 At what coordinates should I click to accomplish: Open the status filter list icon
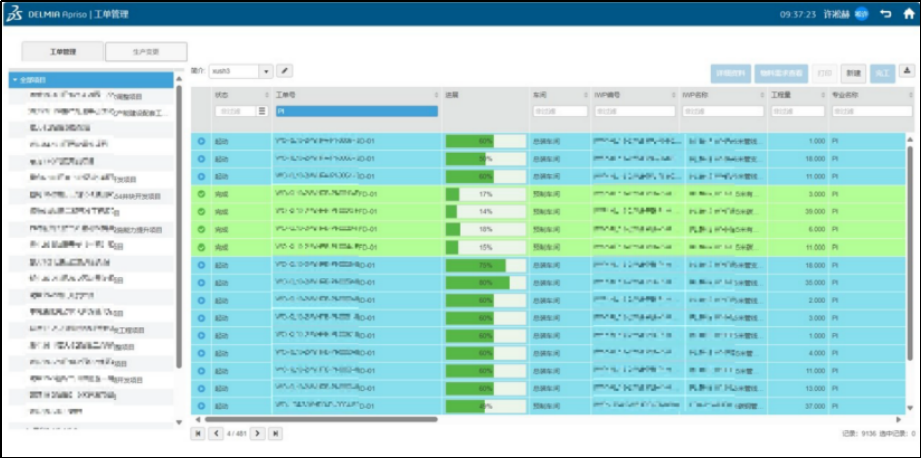(263, 111)
